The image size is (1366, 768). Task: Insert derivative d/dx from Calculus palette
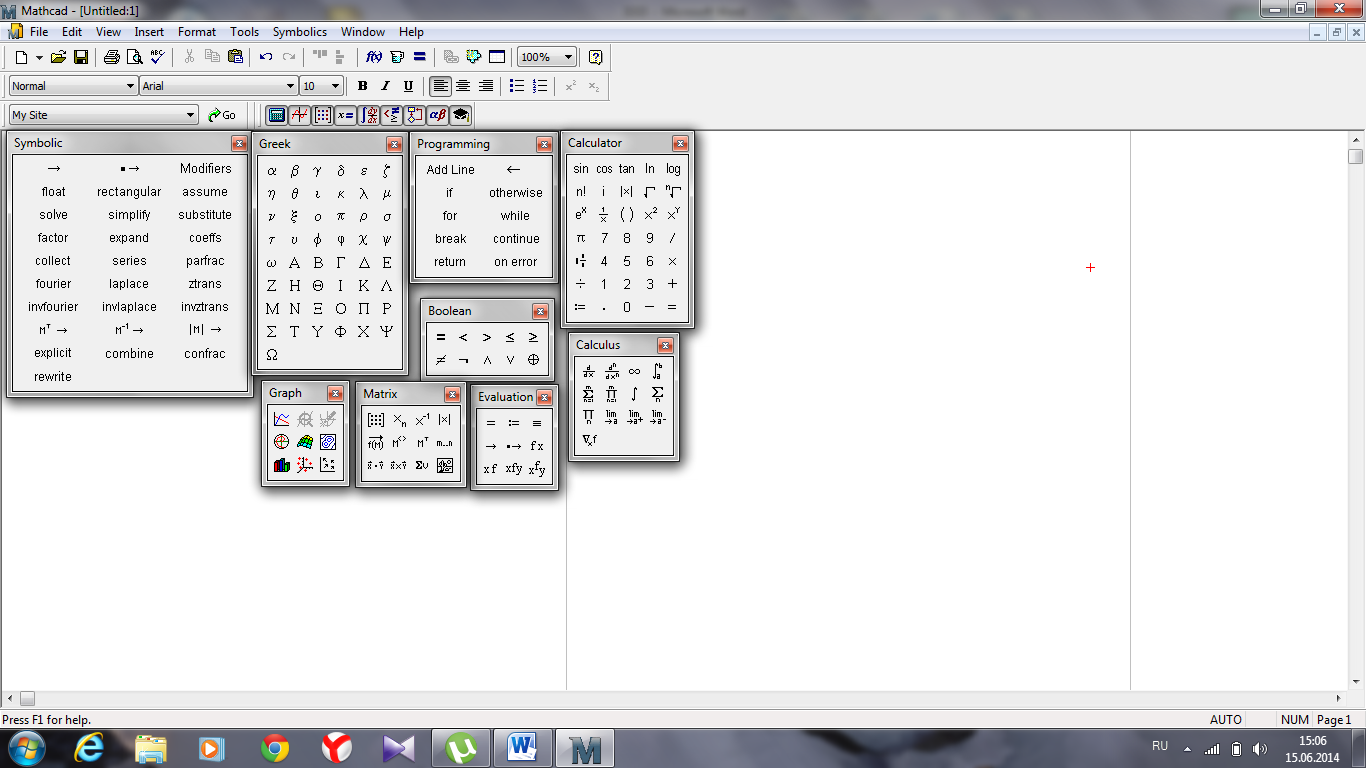click(x=588, y=371)
